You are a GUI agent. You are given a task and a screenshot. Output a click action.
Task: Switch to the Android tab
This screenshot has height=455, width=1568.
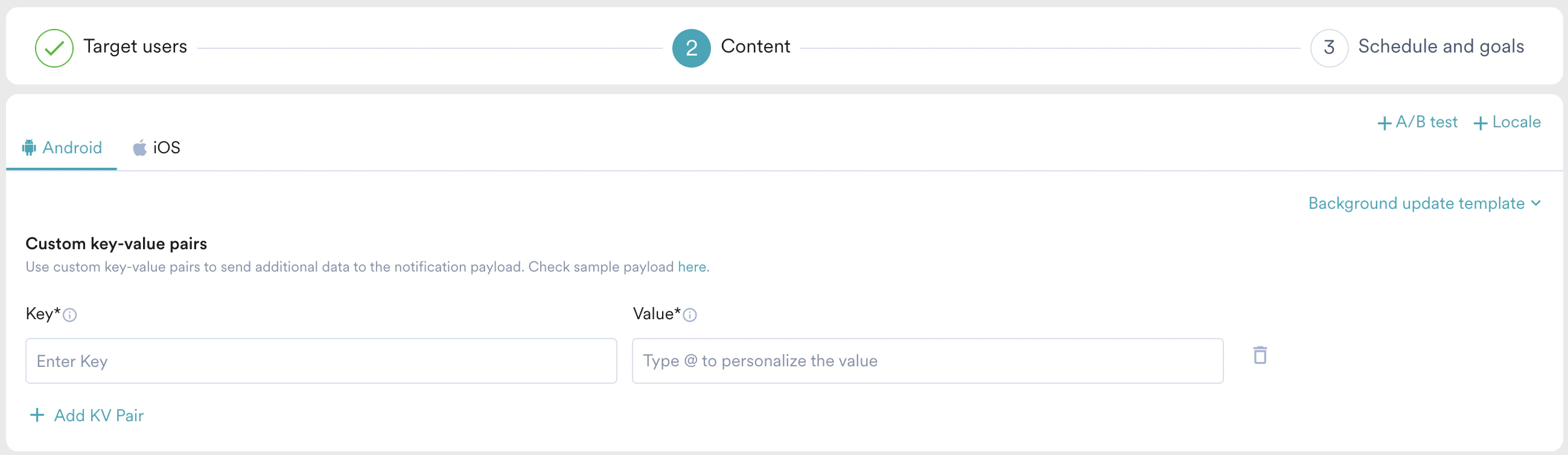tap(72, 148)
